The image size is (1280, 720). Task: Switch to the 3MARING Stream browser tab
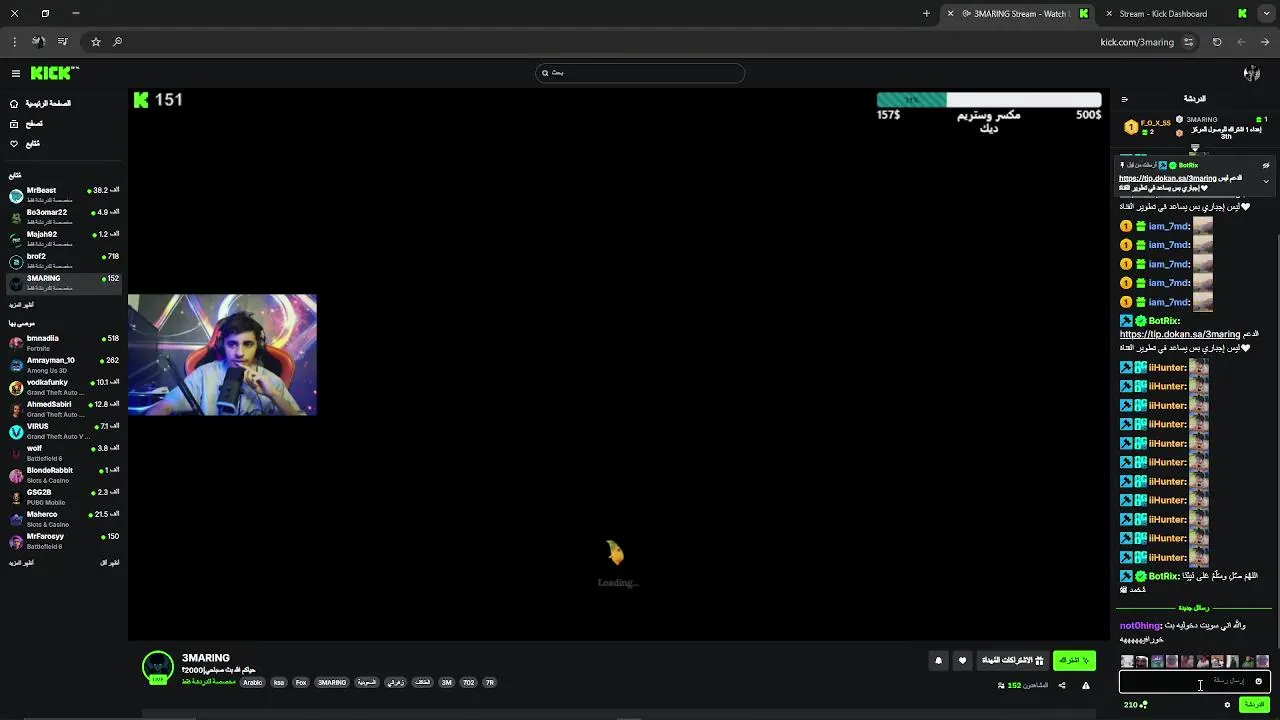(1016, 14)
